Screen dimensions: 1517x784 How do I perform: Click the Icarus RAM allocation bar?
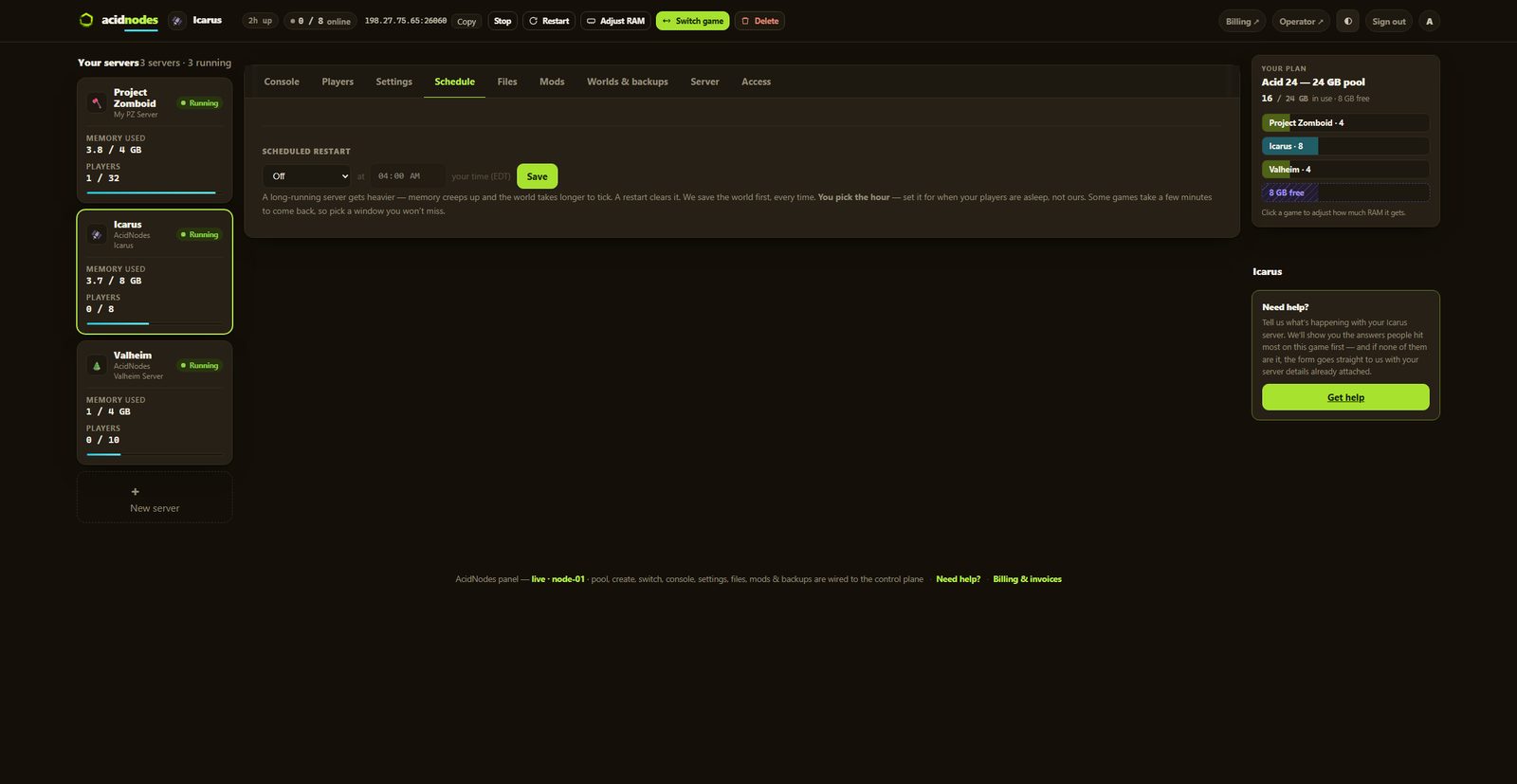pyautogui.click(x=1345, y=146)
